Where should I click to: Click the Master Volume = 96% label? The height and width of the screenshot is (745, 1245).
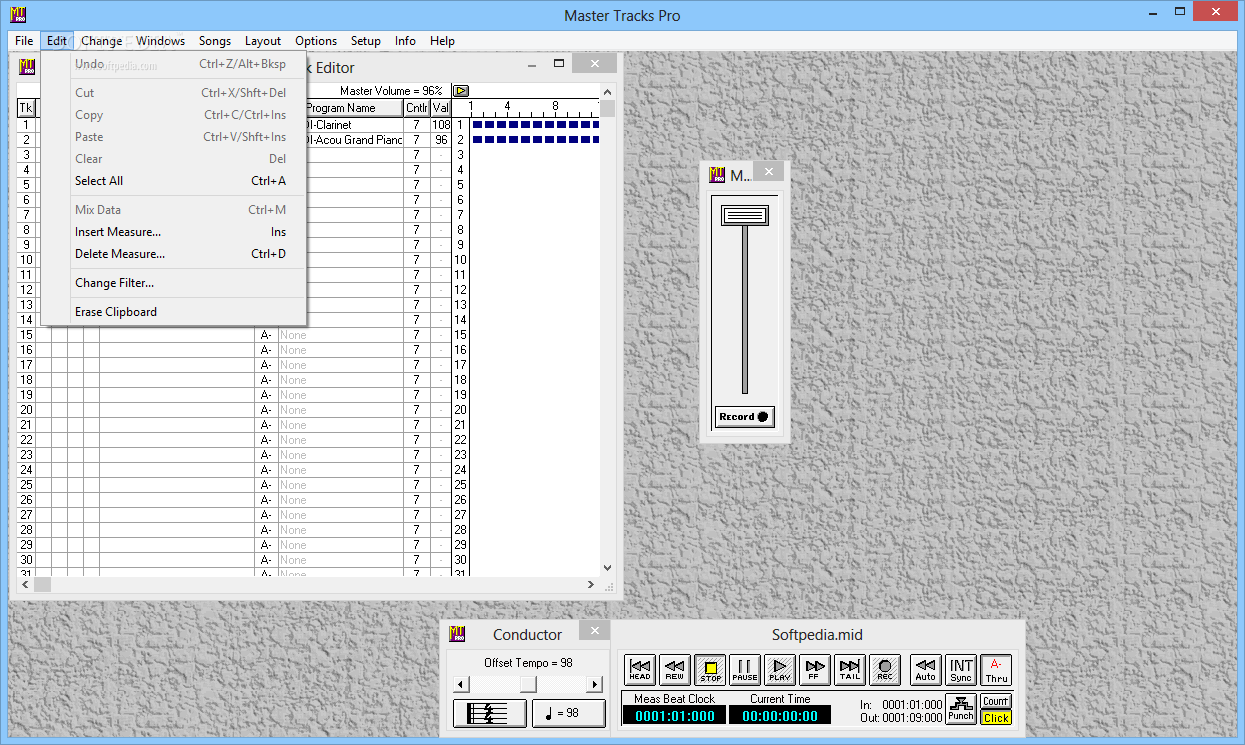[391, 91]
